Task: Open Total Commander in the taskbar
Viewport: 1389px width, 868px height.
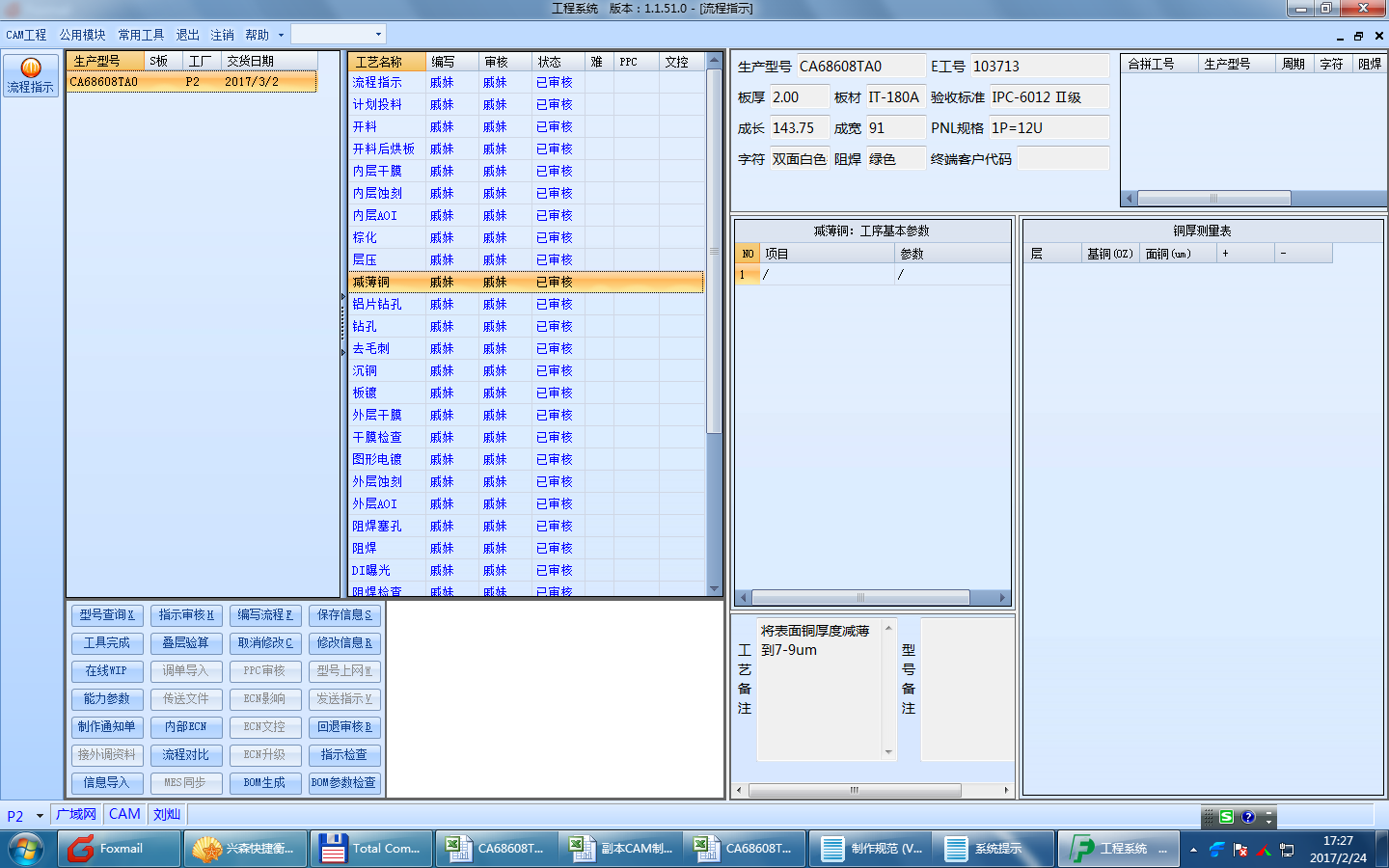Action: (x=371, y=849)
